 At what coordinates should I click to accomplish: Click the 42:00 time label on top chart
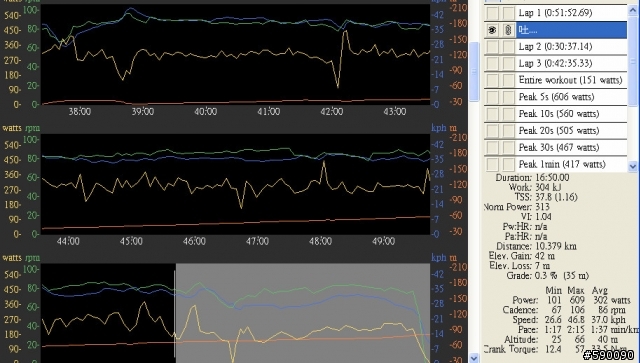pos(332,111)
